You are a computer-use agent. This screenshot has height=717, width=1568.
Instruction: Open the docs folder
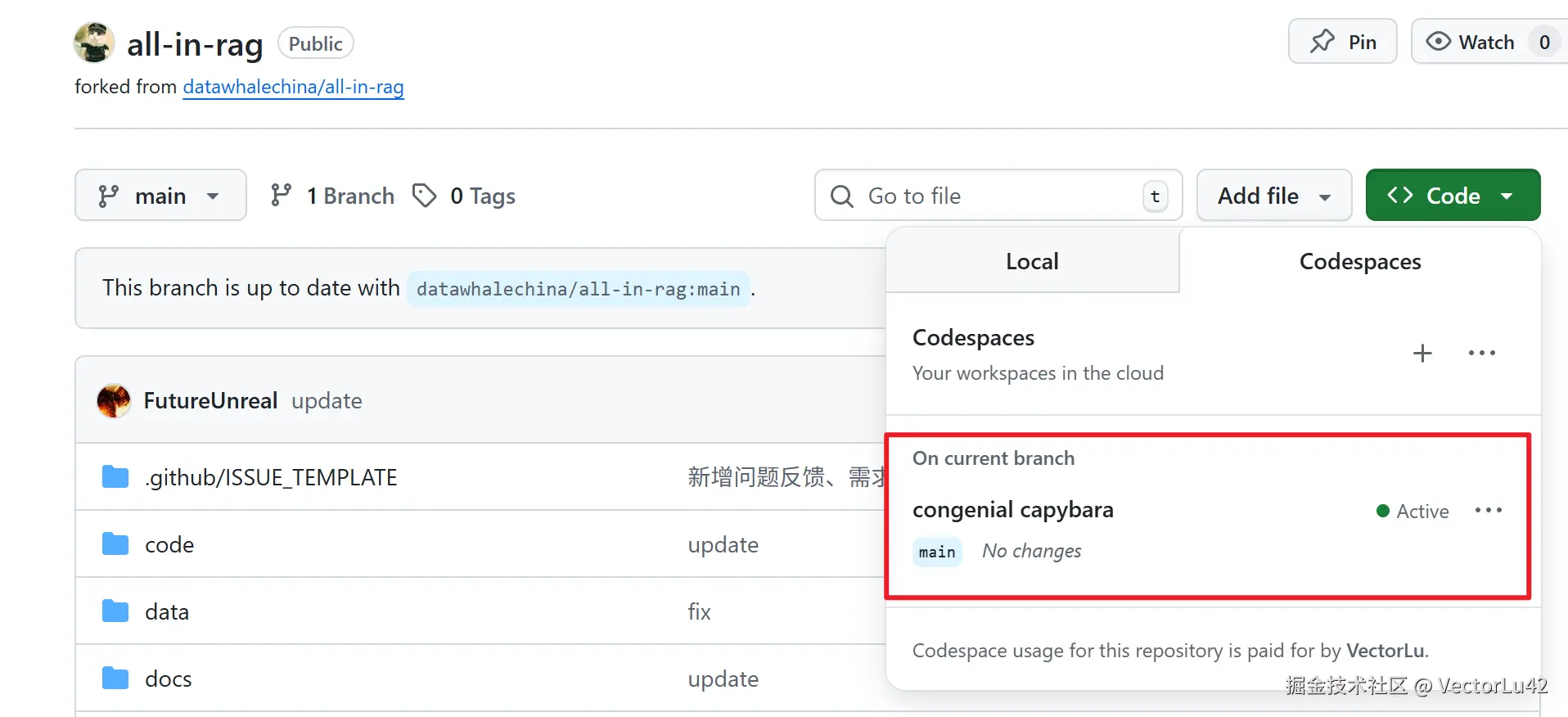[169, 679]
